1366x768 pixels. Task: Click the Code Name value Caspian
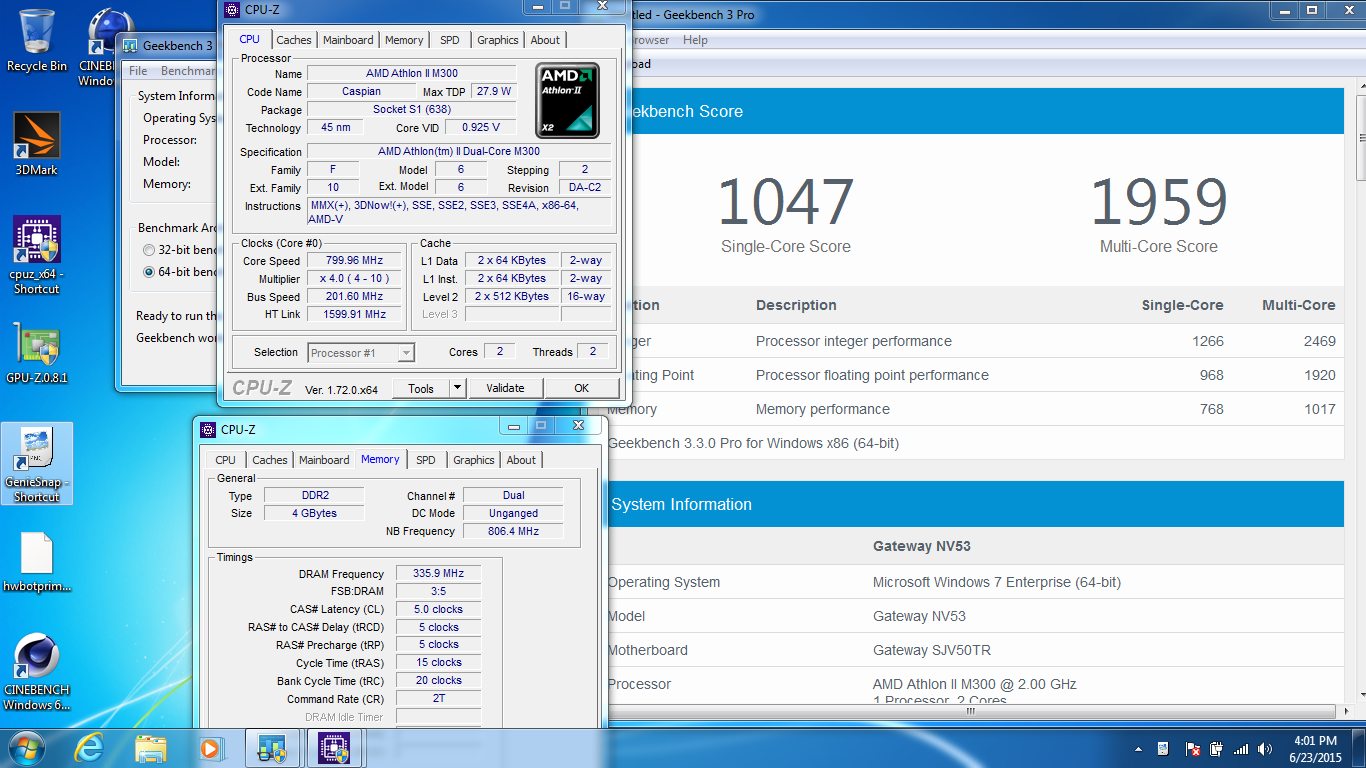coord(361,92)
